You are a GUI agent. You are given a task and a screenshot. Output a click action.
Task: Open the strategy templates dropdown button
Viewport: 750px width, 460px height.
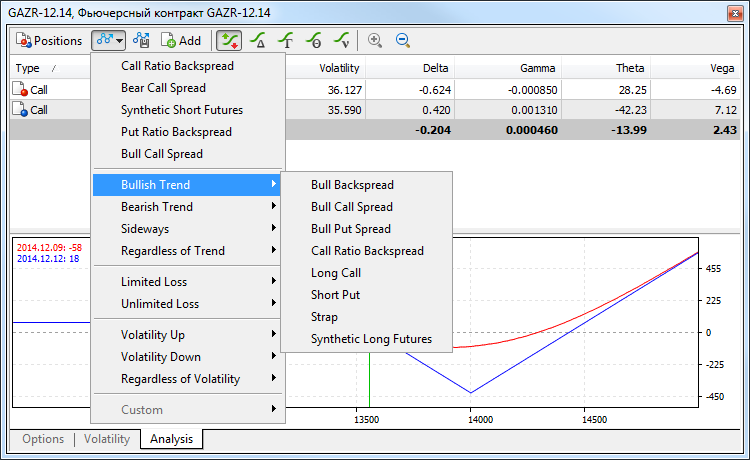coord(109,41)
